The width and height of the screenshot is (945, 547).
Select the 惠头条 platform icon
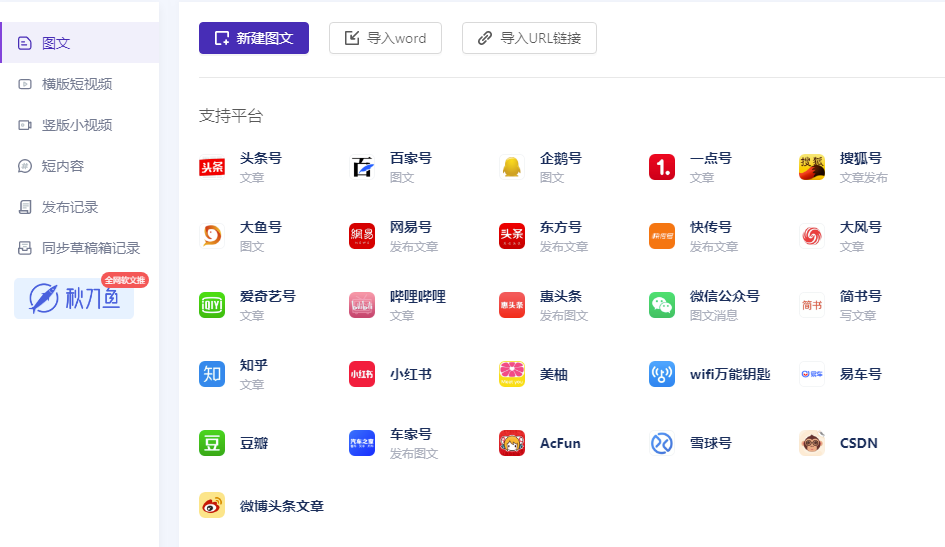pos(512,305)
